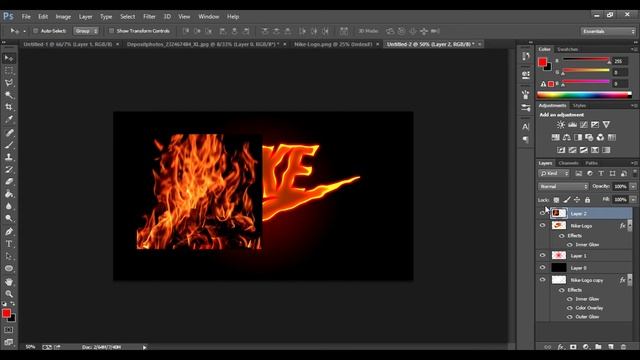Screen dimensions: 640x360
Task: Select the Hand tool
Action: click(9, 282)
